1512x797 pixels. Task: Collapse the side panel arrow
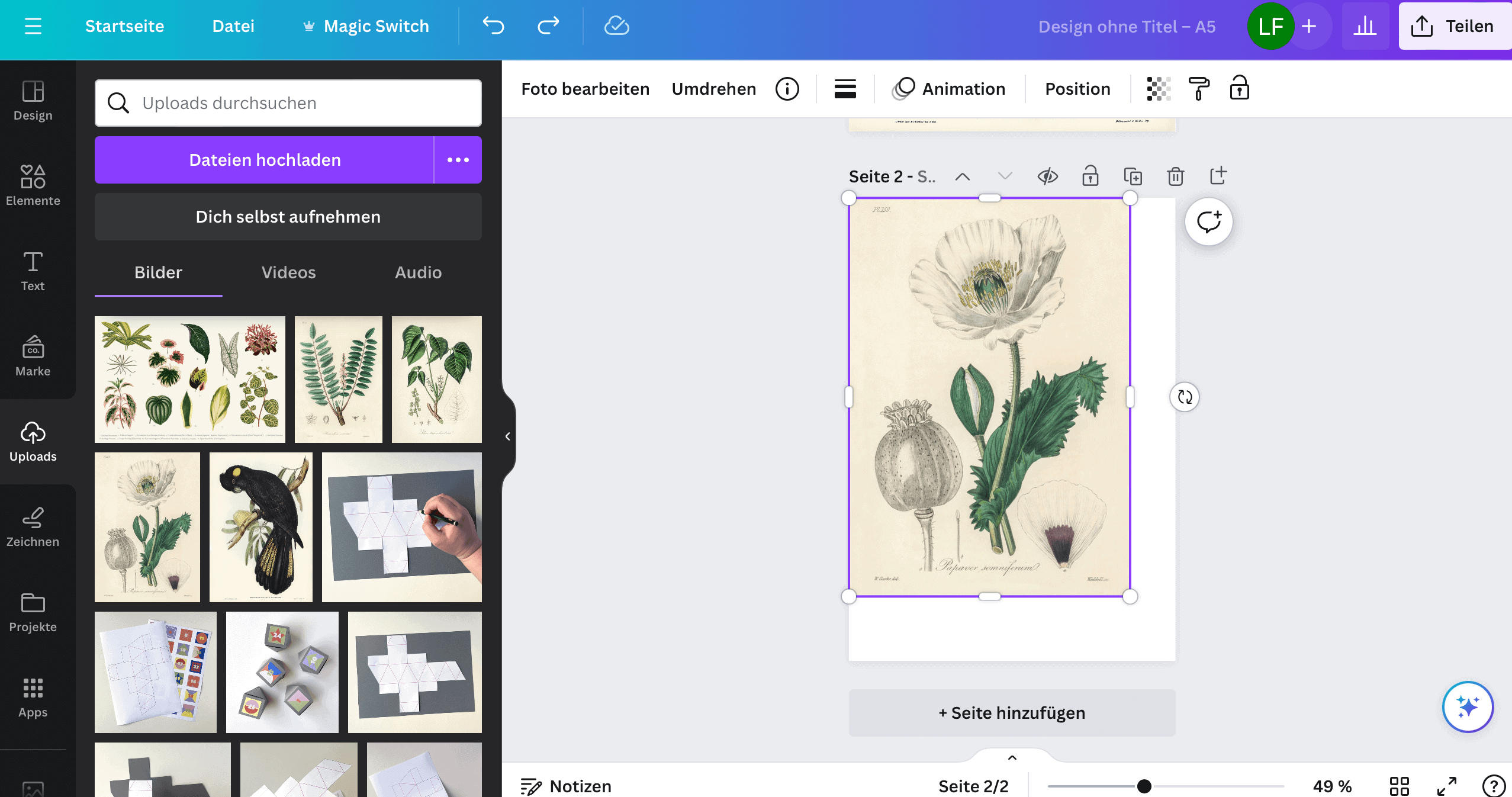point(508,436)
